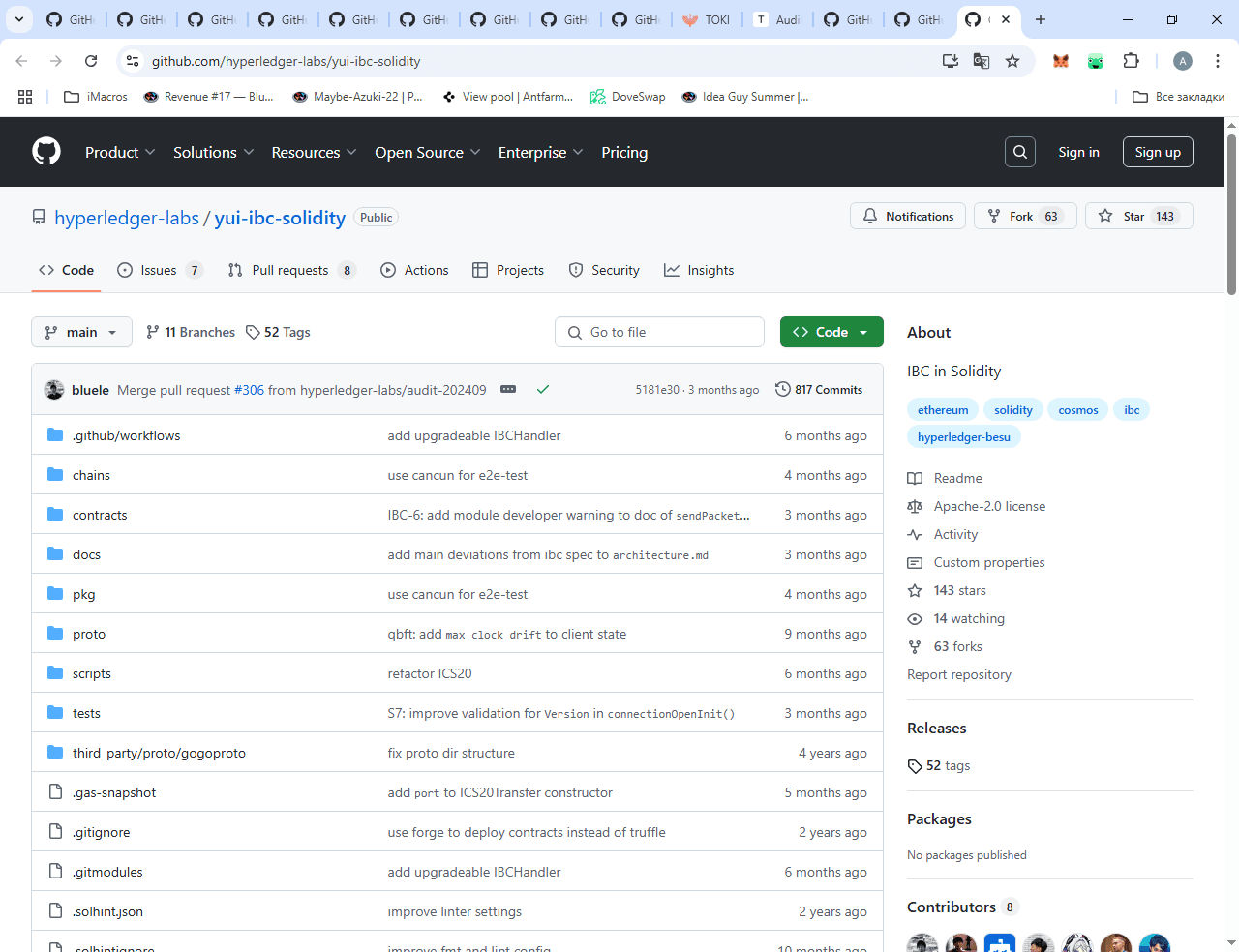Screen dimensions: 1239x952
Task: Open the main branch selector dropdown
Action: tap(81, 332)
